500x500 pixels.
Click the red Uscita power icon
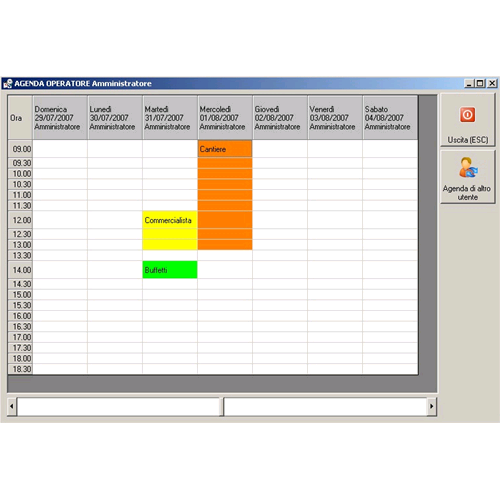(x=468, y=115)
